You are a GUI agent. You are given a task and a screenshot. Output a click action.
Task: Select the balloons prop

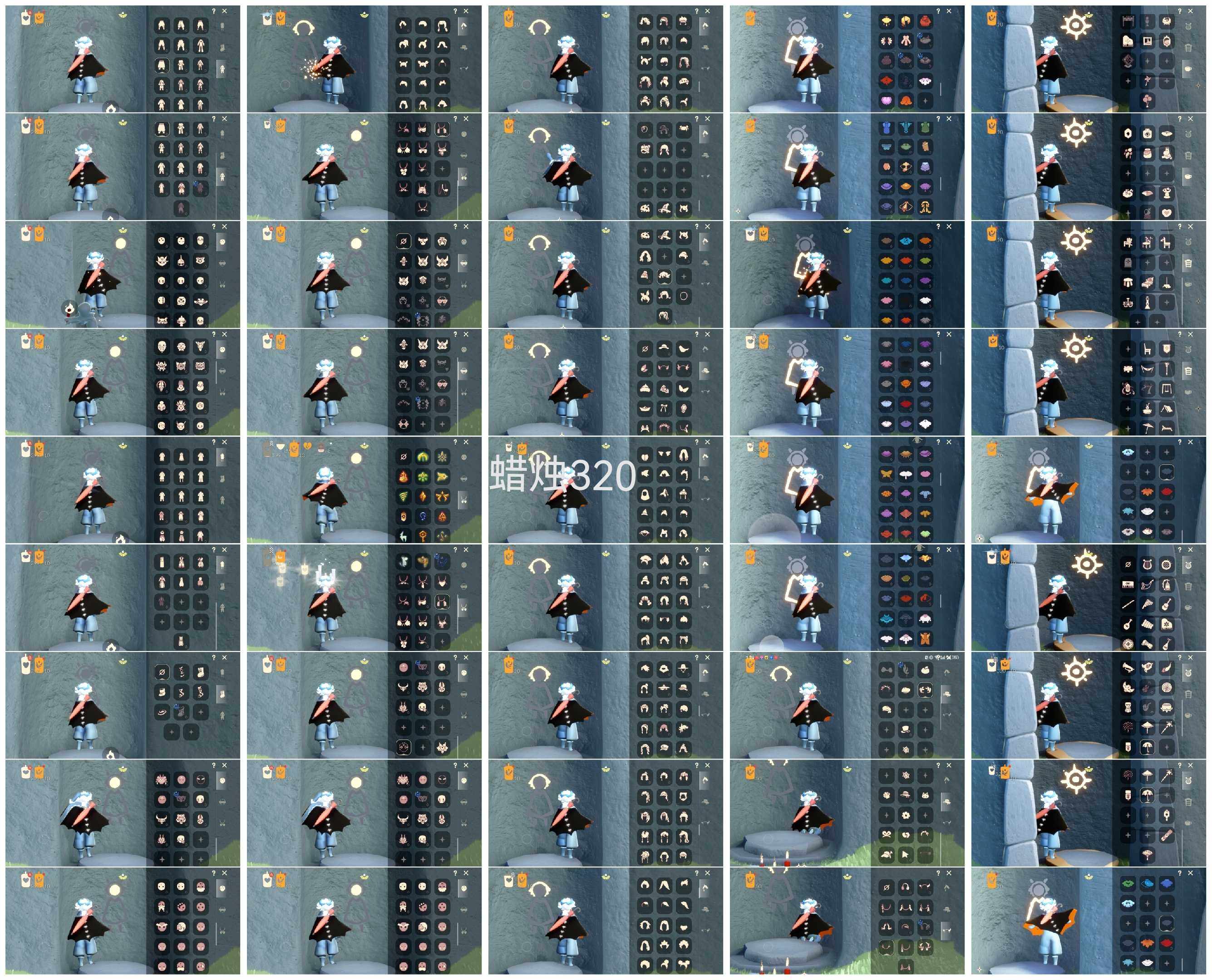(x=1147, y=100)
